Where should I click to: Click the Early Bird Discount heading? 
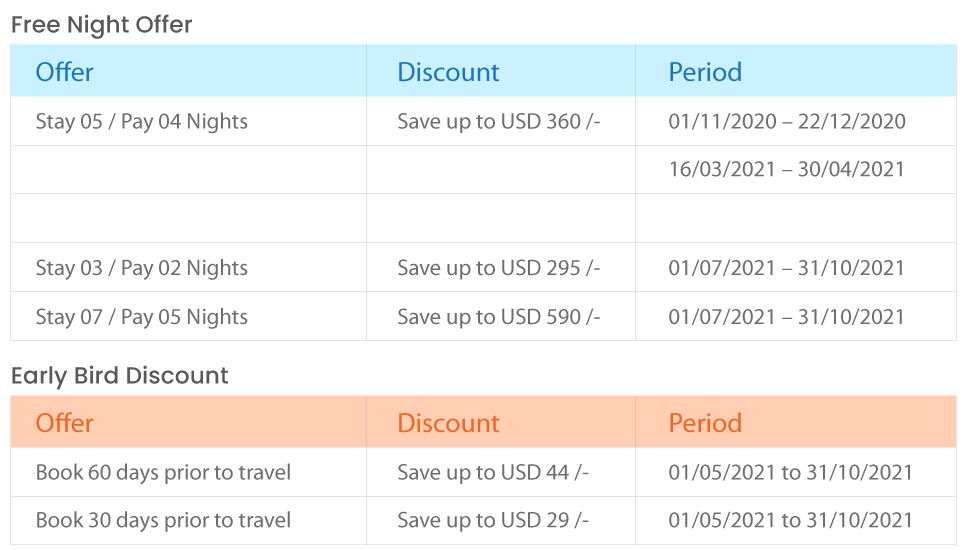[120, 376]
